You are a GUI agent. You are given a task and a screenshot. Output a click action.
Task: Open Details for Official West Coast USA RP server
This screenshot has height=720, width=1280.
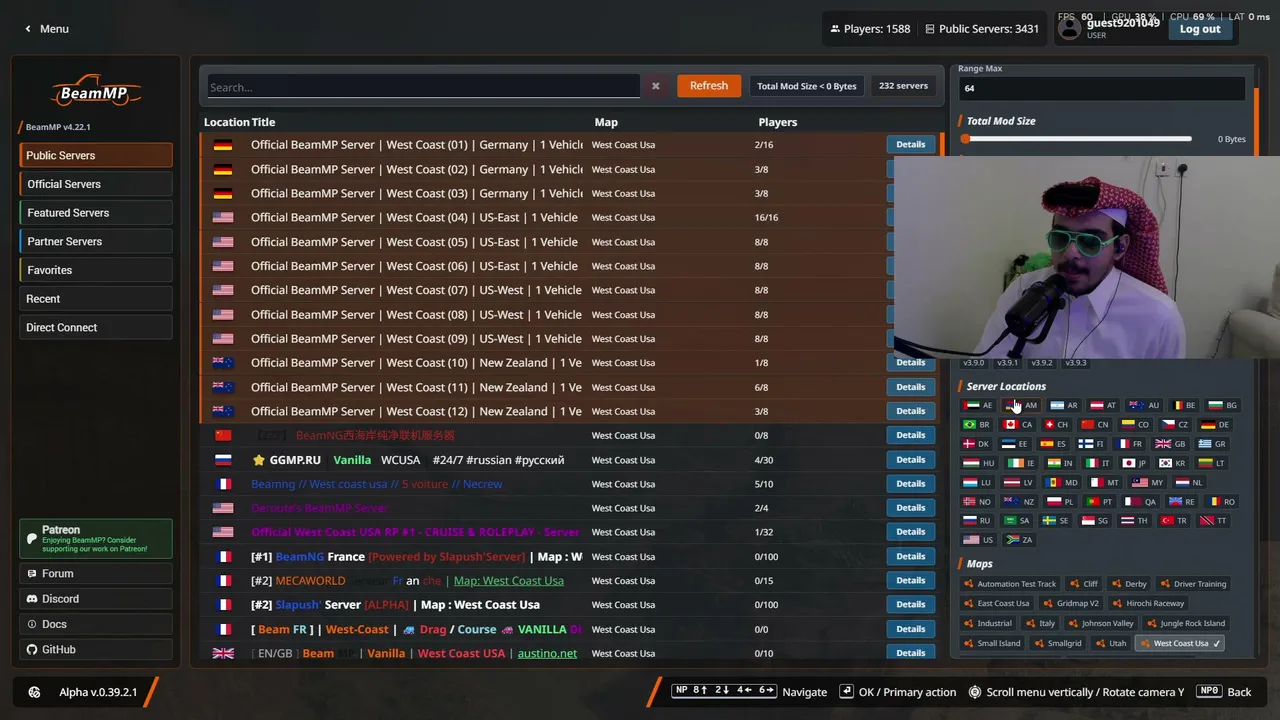(x=910, y=532)
